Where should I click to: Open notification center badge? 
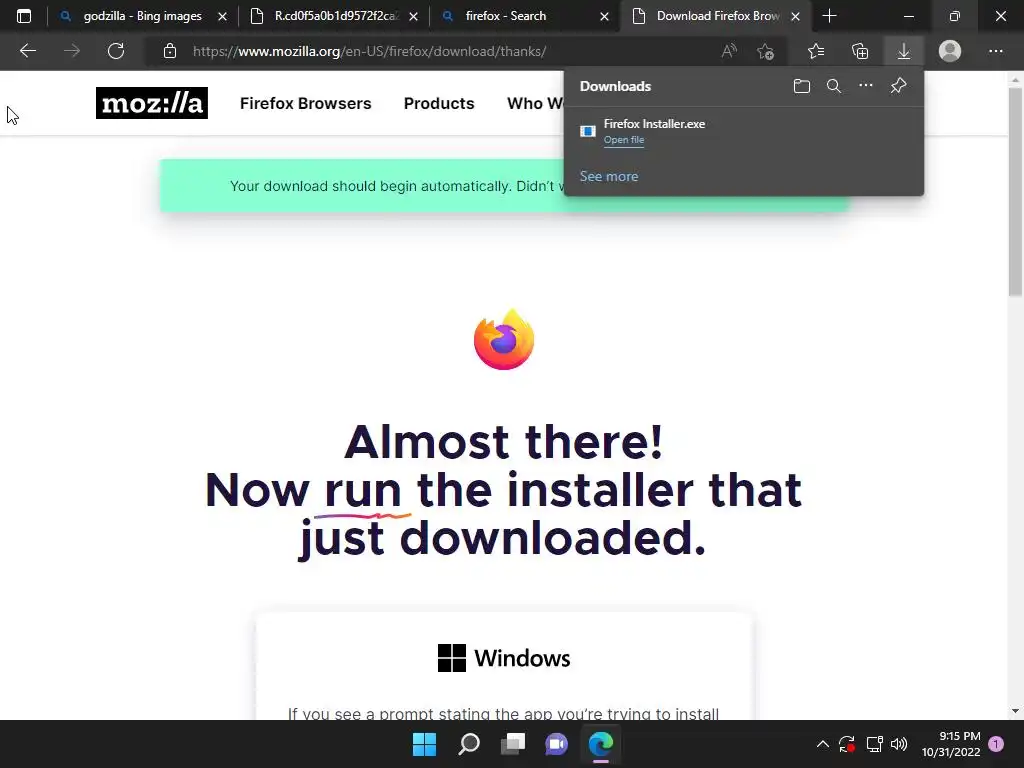click(x=996, y=744)
